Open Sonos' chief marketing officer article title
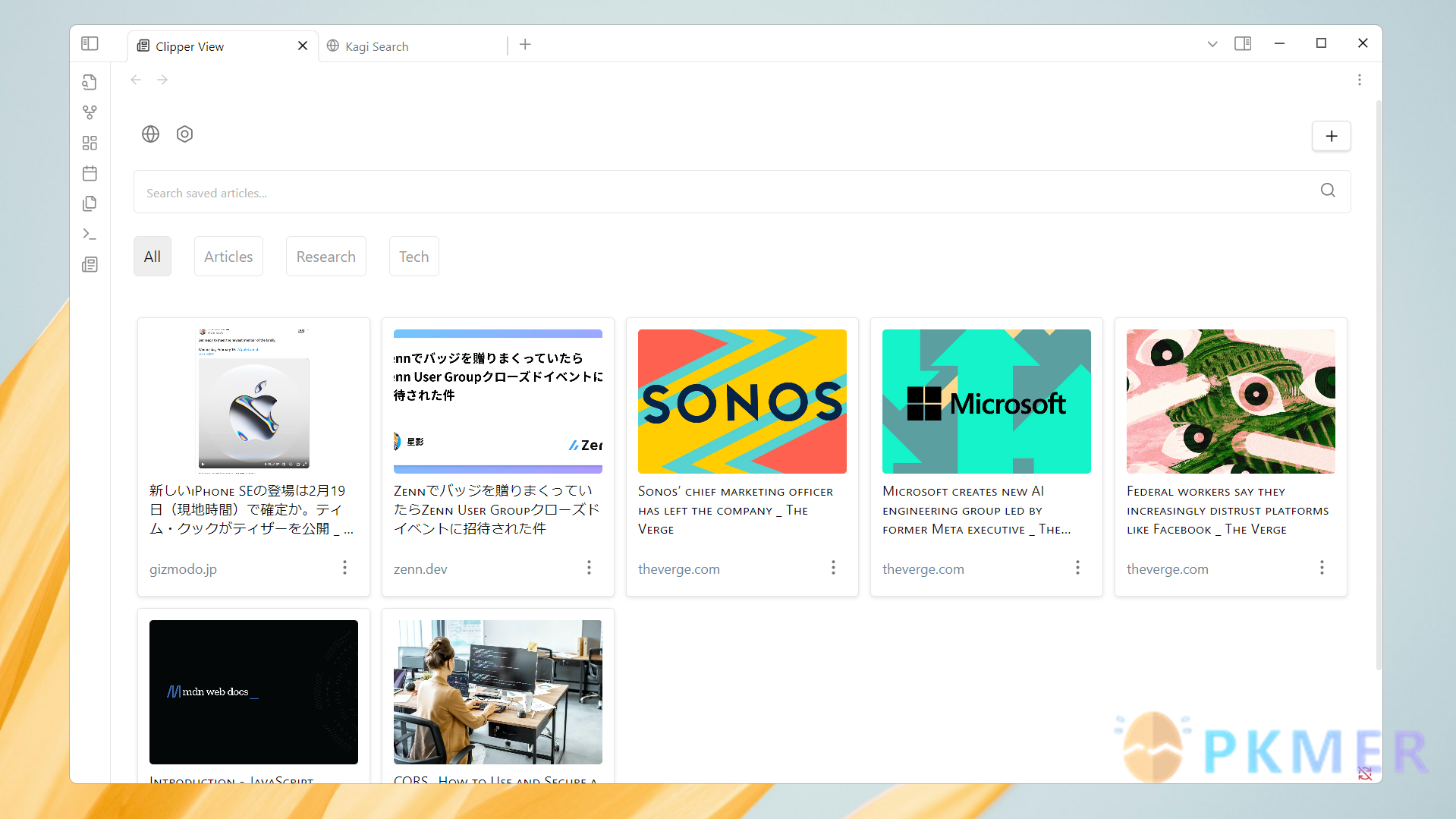The width and height of the screenshot is (1456, 819). [735, 511]
